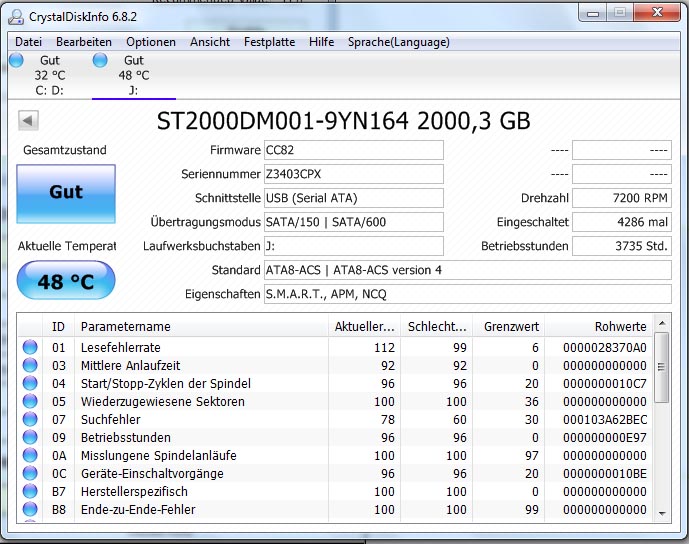Image resolution: width=689 pixels, height=544 pixels.
Task: Sort by the ID column header
Action: 58,326
